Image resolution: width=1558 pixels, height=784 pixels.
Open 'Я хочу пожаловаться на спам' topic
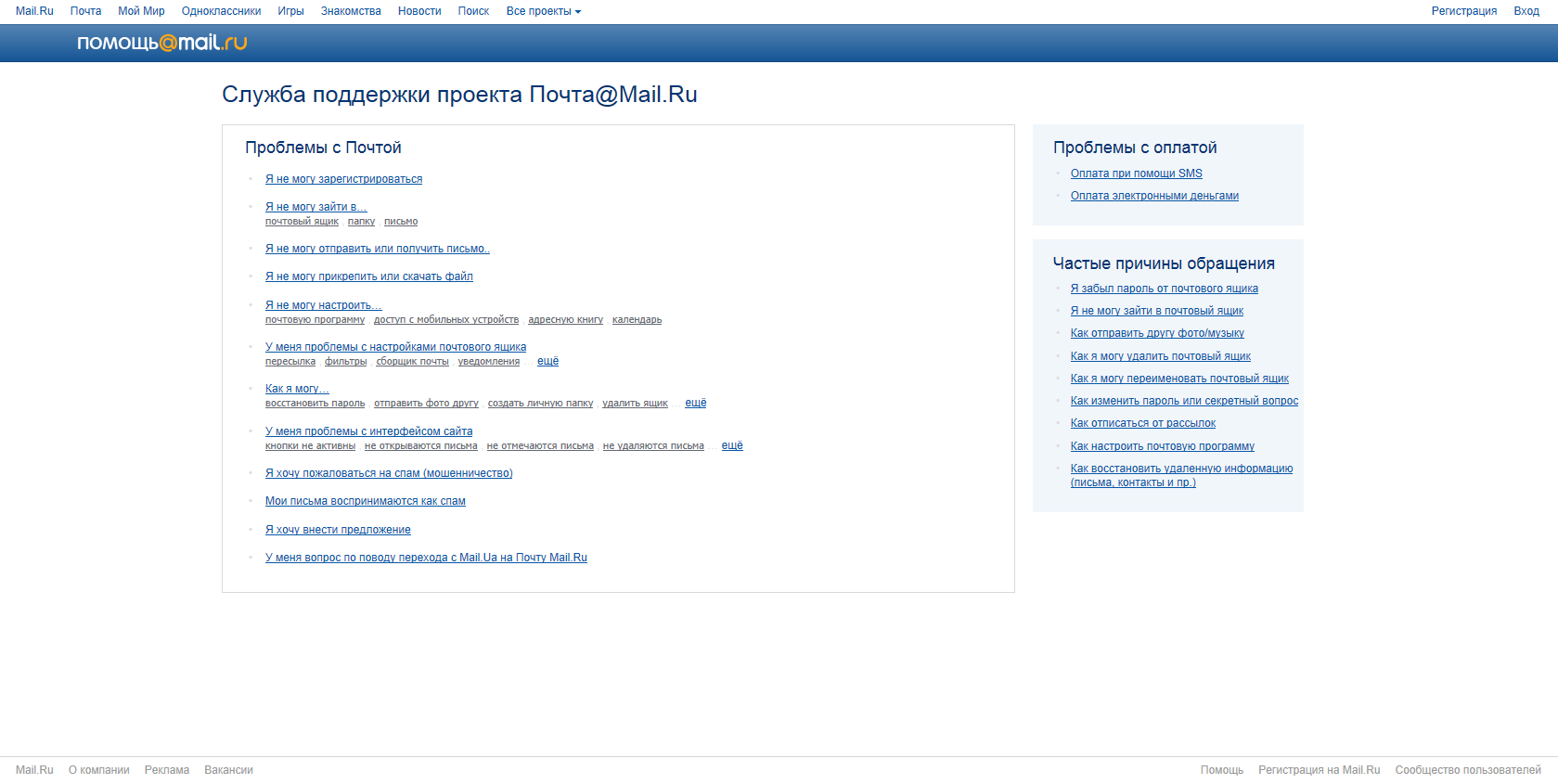(389, 473)
